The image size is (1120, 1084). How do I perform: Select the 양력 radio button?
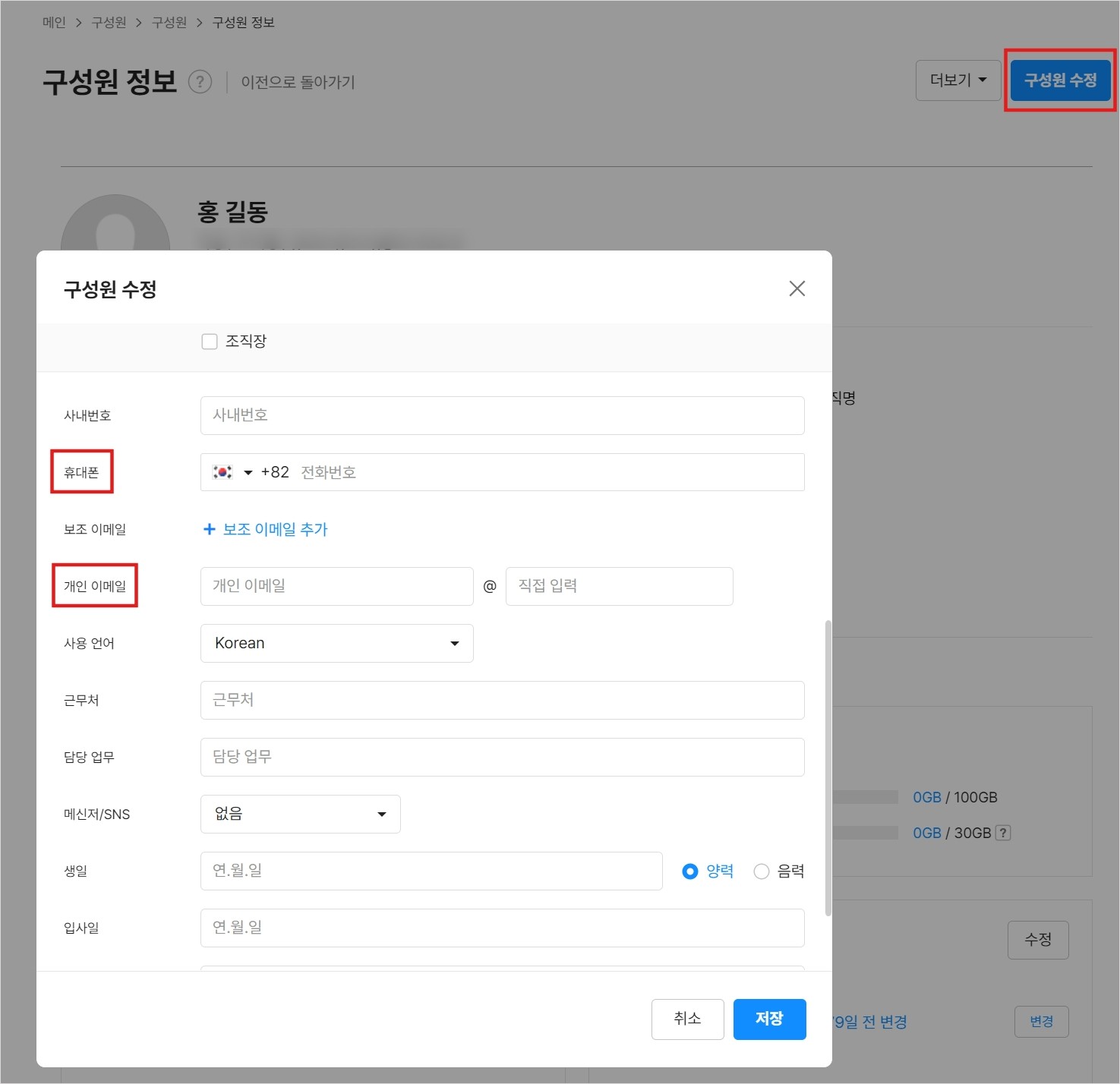click(x=689, y=871)
